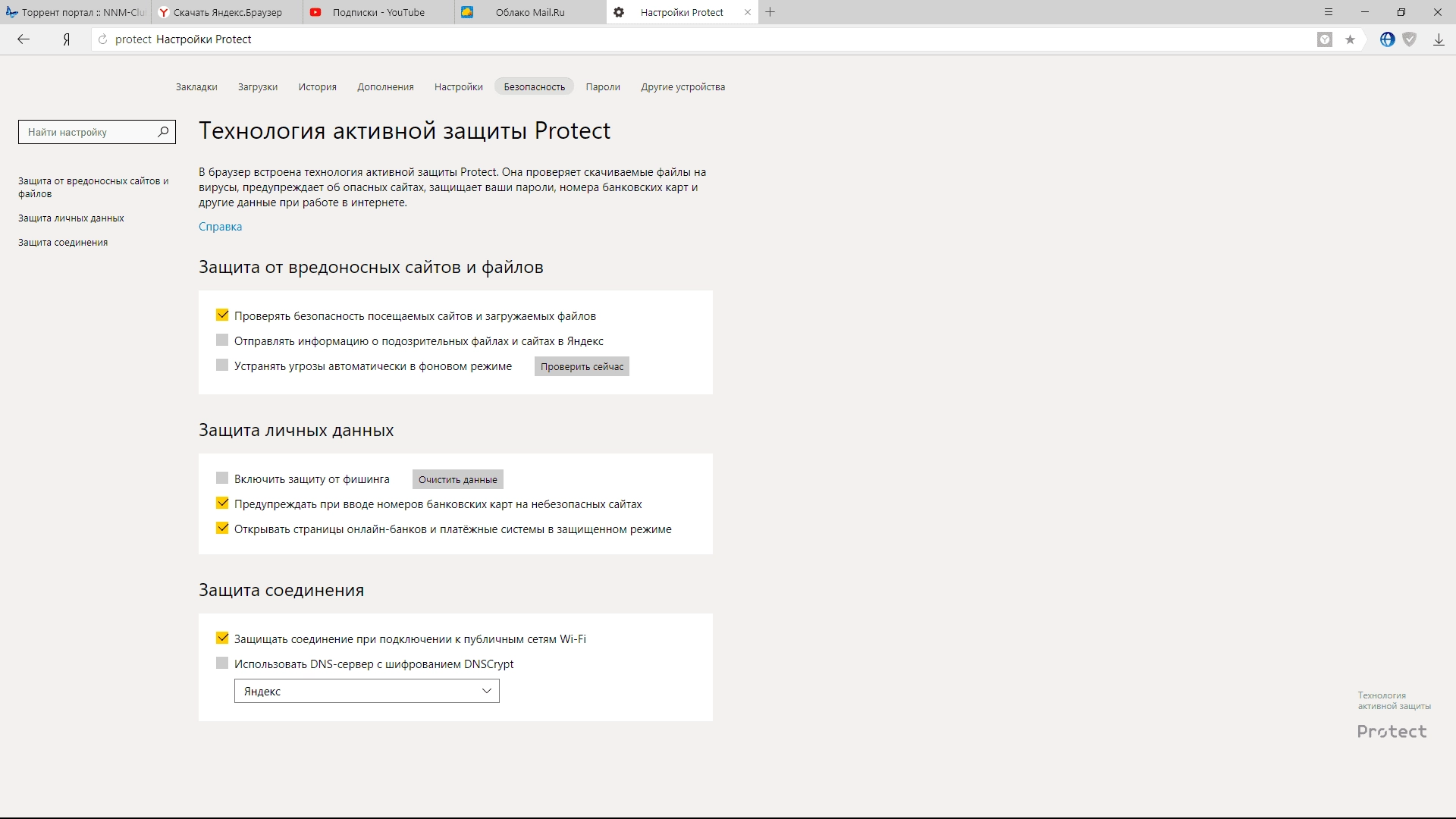Enable phishing protection checkbox
Viewport: 1456px width, 819px height.
[x=222, y=478]
